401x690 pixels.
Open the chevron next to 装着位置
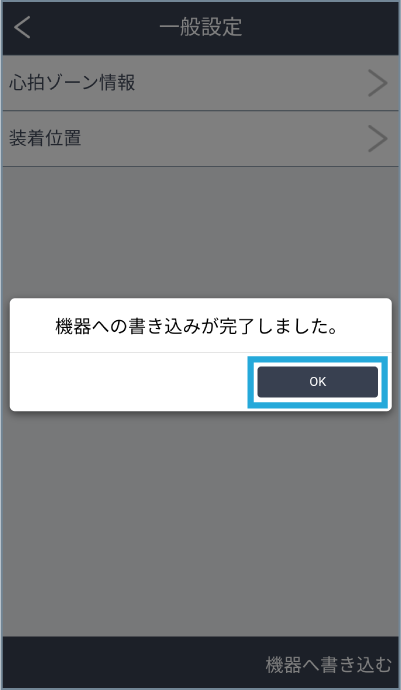click(x=377, y=139)
